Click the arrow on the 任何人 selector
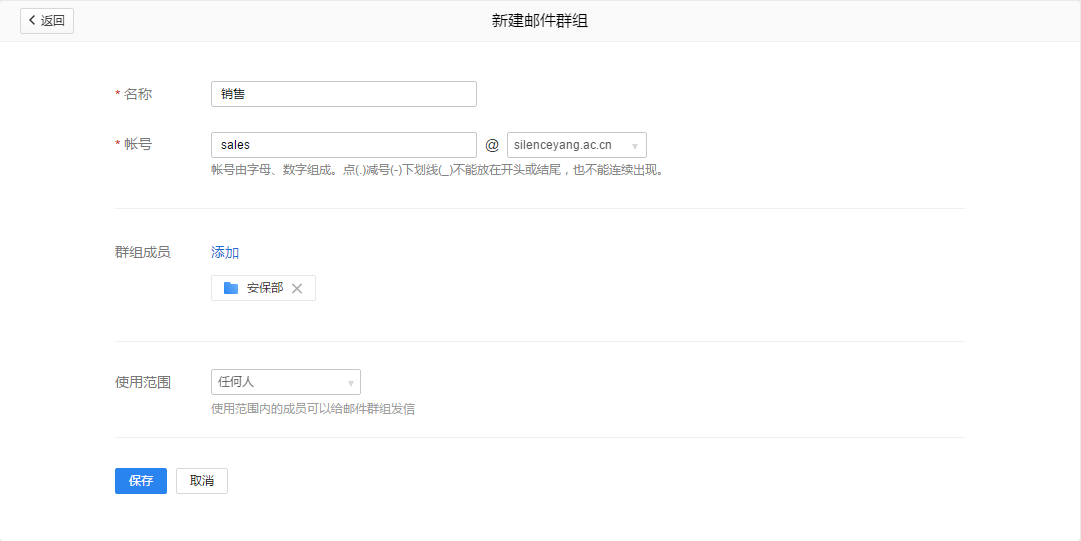 (350, 383)
